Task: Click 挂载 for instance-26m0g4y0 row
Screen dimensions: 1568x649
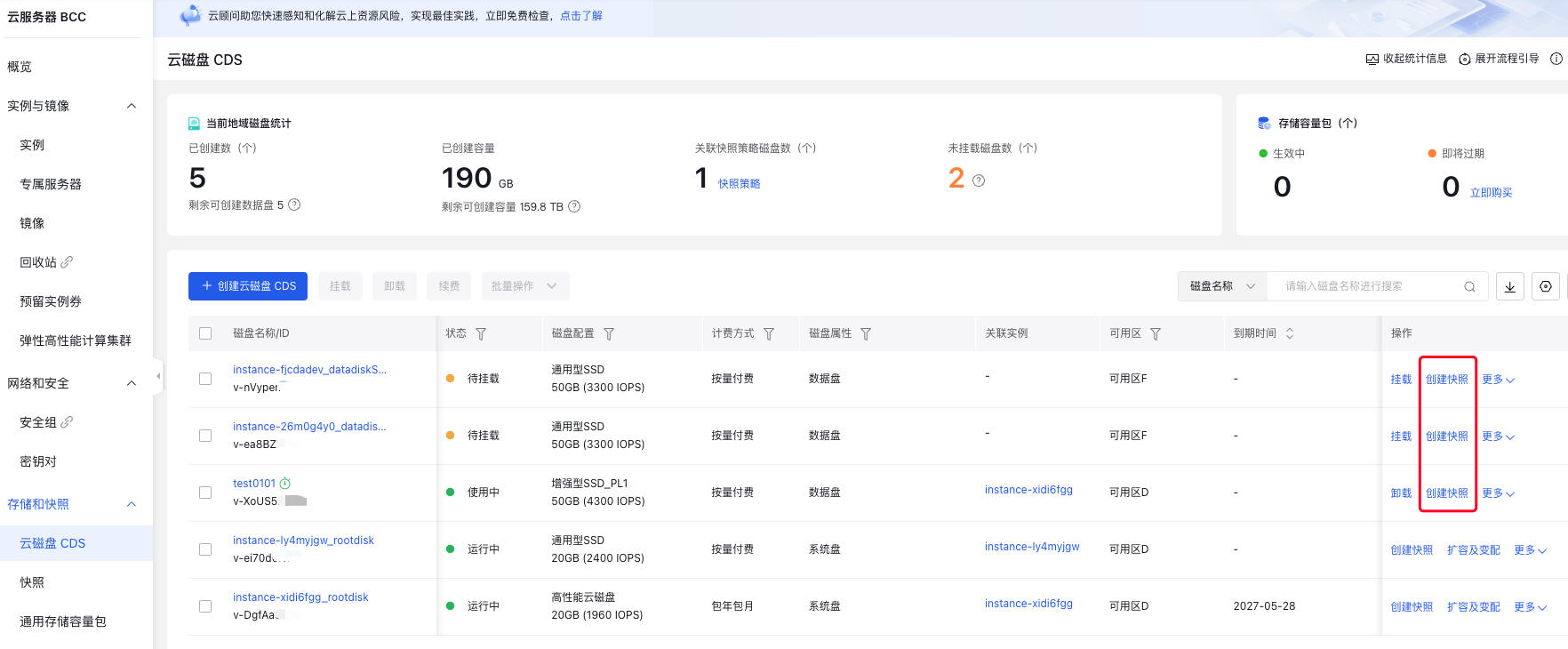Action: click(x=1401, y=437)
